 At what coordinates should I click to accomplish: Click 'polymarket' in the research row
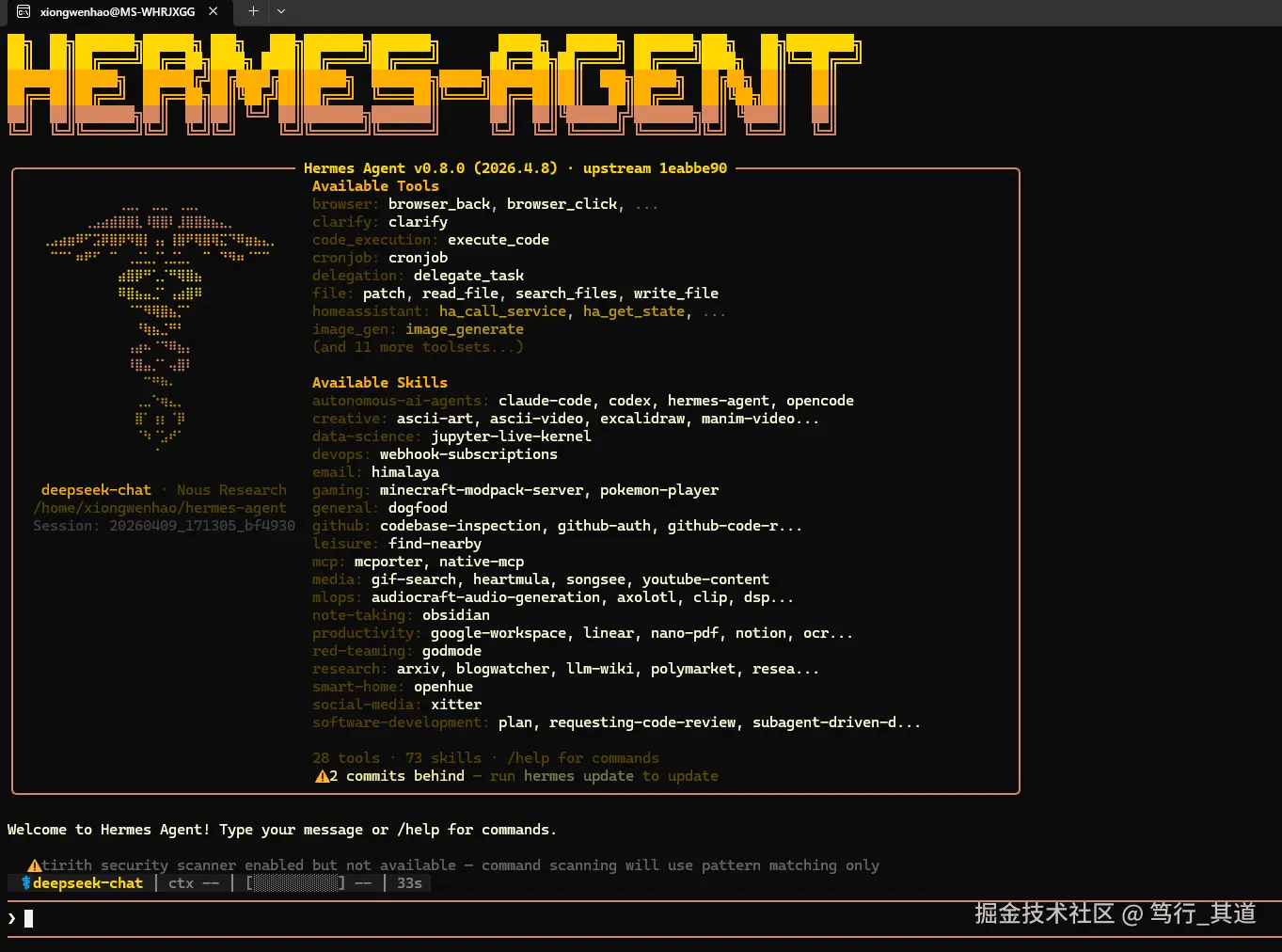(x=693, y=669)
